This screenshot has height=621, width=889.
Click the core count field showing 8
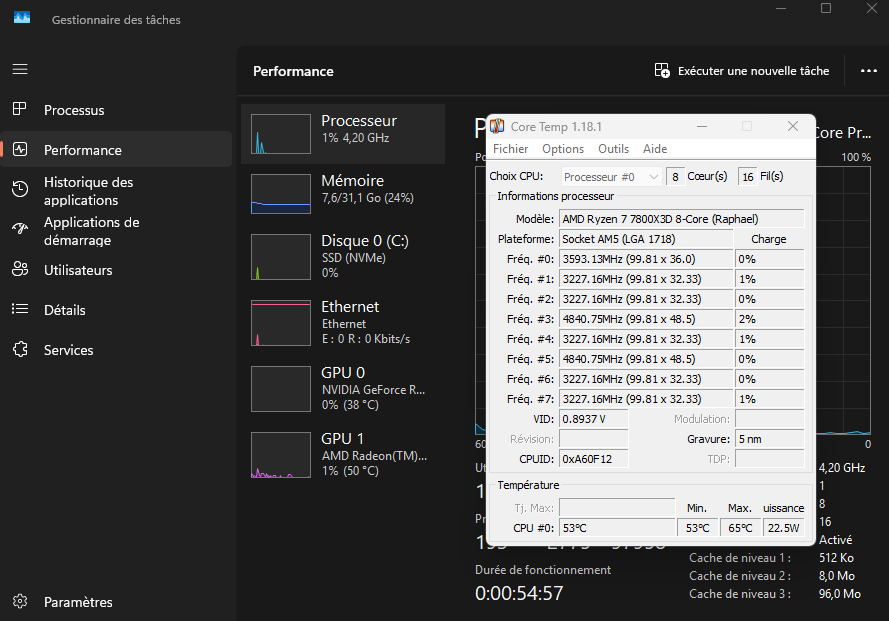click(675, 177)
